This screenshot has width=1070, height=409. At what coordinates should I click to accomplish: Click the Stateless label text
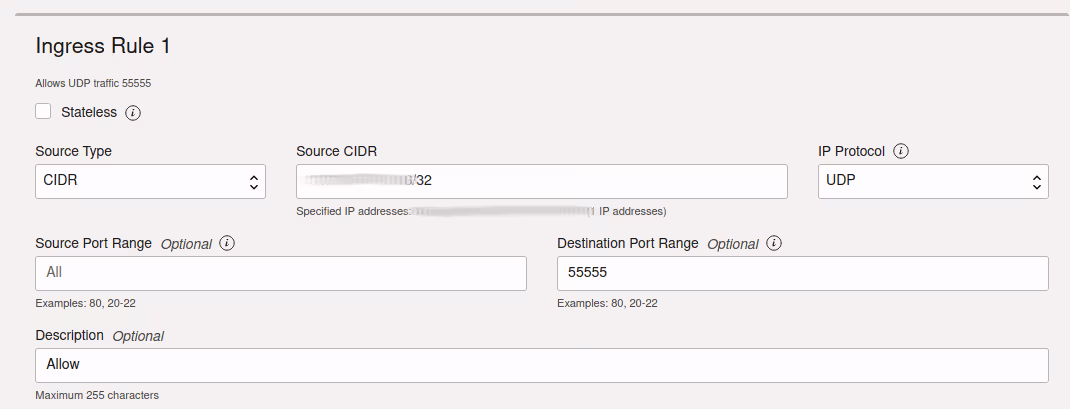(x=89, y=112)
